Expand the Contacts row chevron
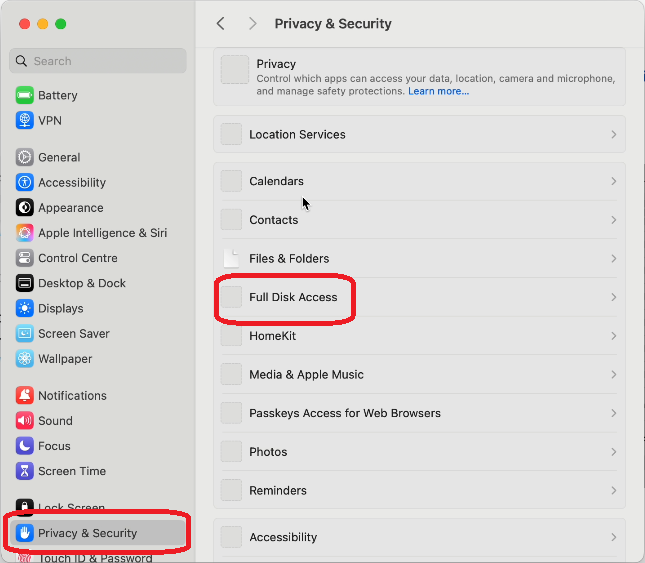645x563 pixels. click(614, 220)
